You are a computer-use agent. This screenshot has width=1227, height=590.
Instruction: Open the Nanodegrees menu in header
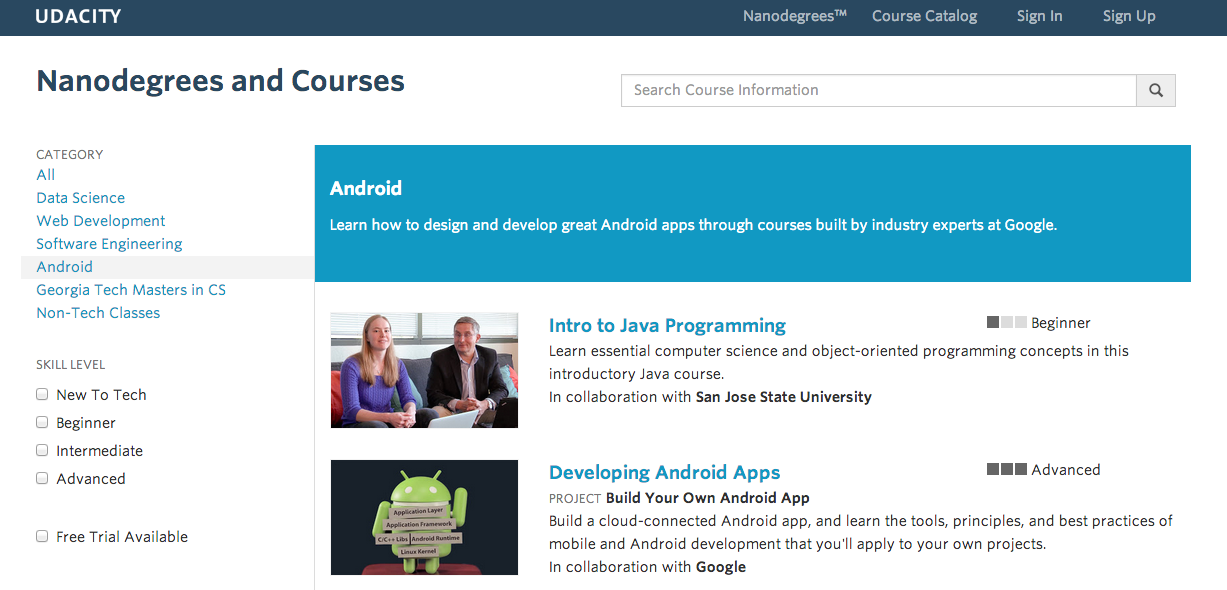coord(795,16)
